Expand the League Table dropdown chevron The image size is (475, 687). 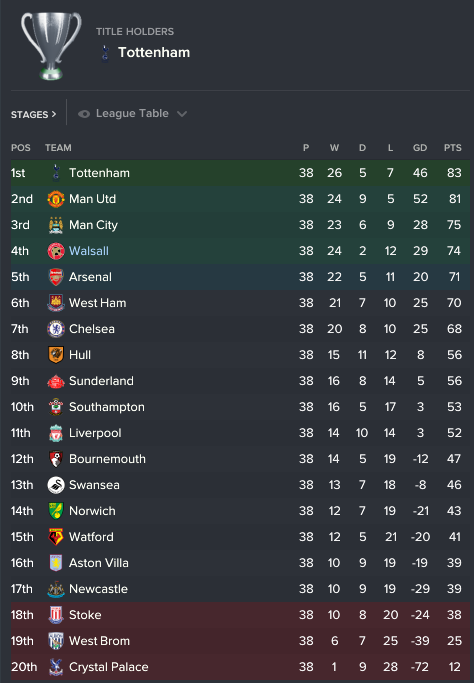pos(182,114)
